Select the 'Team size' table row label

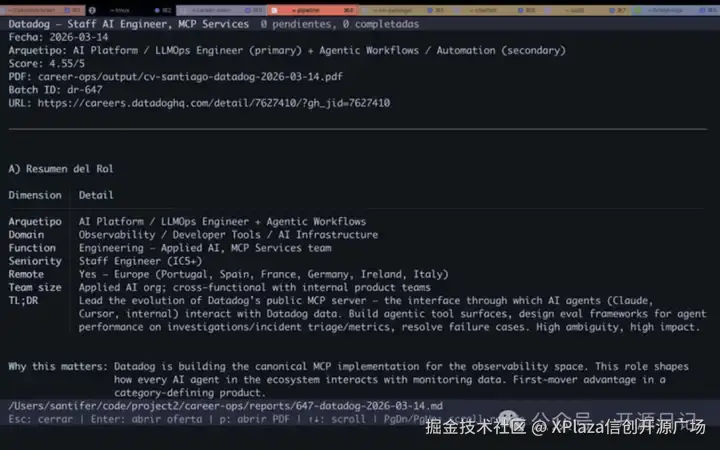pyautogui.click(x=35, y=287)
